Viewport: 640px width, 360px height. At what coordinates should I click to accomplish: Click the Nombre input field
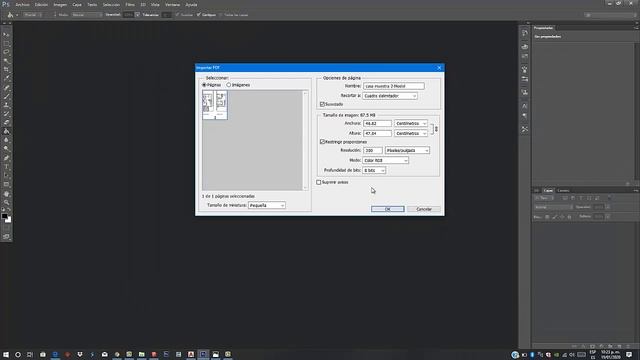click(x=393, y=86)
